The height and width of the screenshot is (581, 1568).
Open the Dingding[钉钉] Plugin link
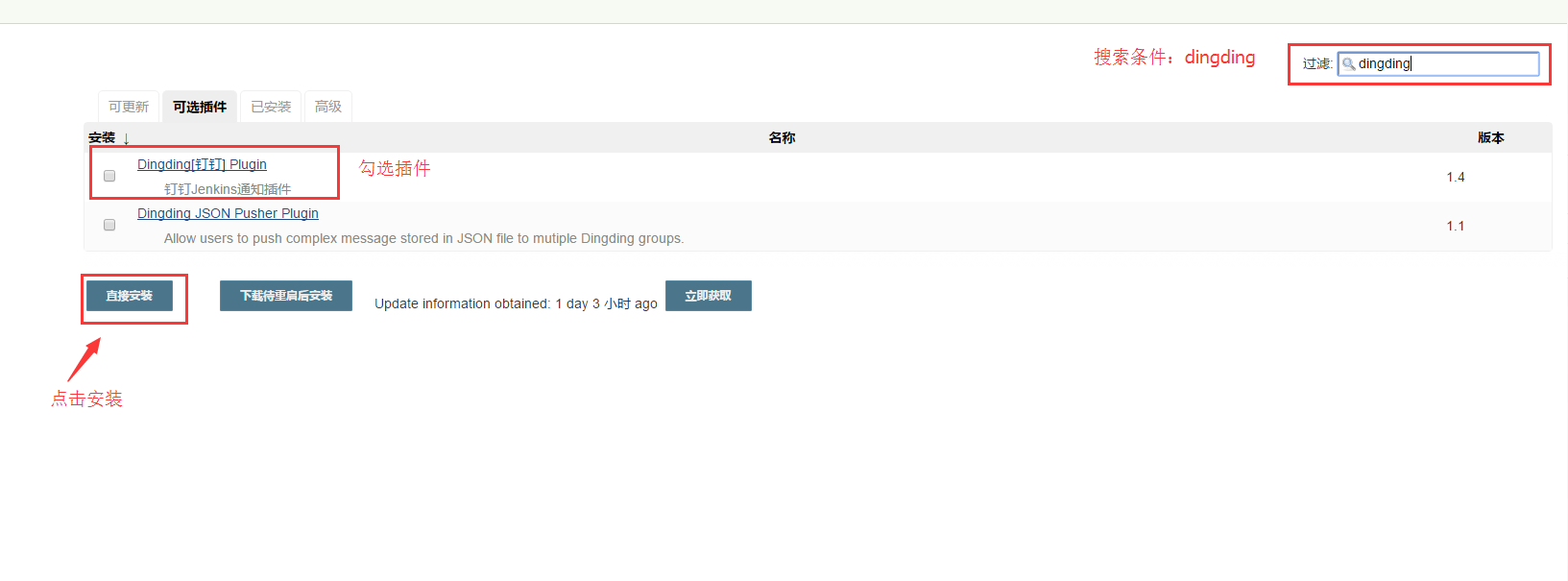tap(202, 164)
